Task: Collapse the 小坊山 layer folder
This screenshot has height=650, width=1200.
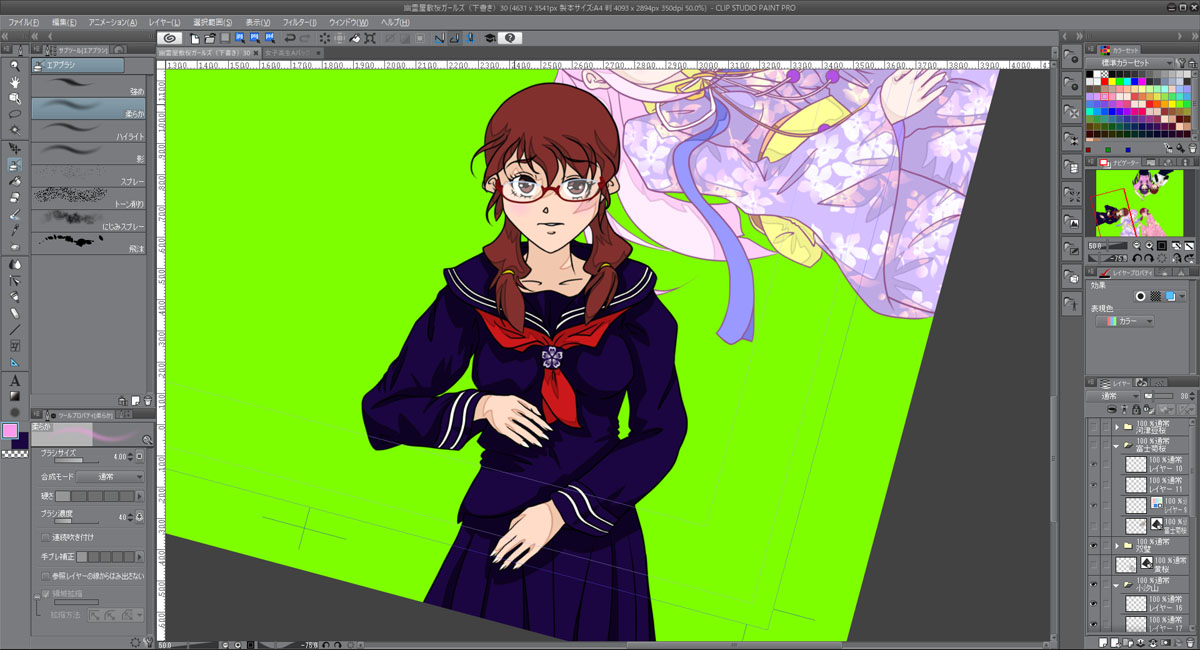Action: pyautogui.click(x=1116, y=585)
